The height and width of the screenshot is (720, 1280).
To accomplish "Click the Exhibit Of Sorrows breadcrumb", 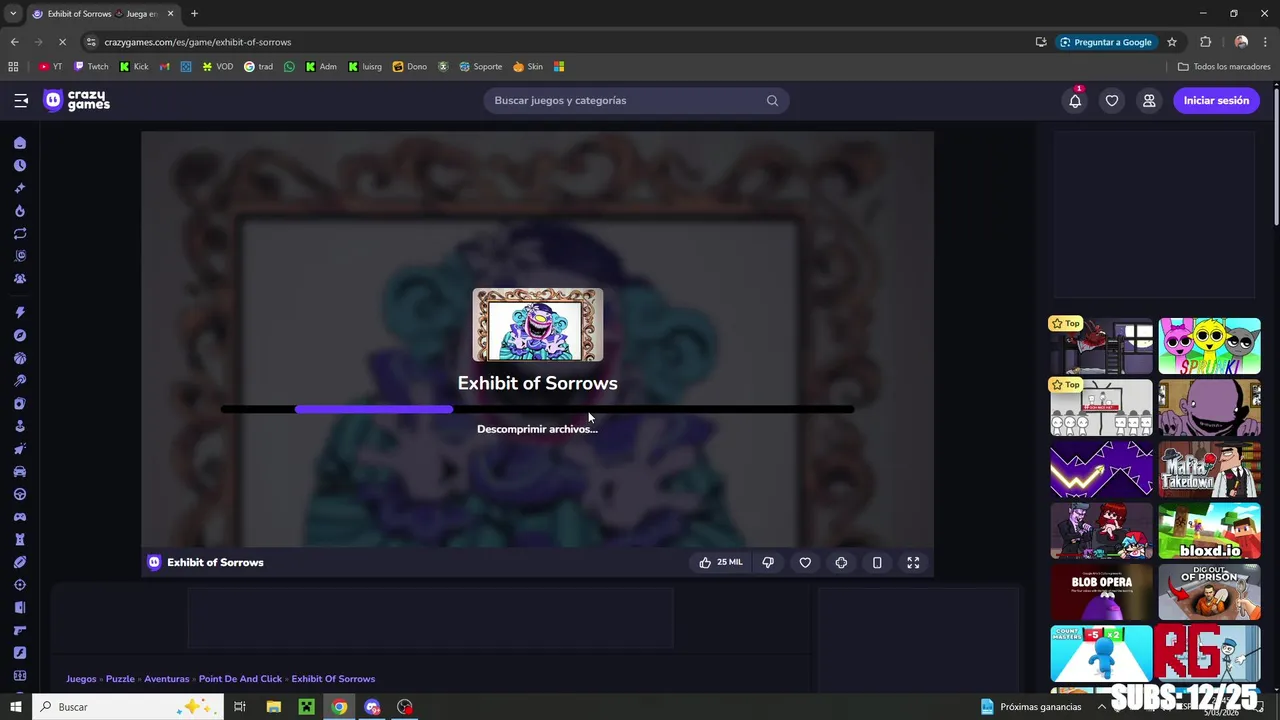I will (x=333, y=679).
